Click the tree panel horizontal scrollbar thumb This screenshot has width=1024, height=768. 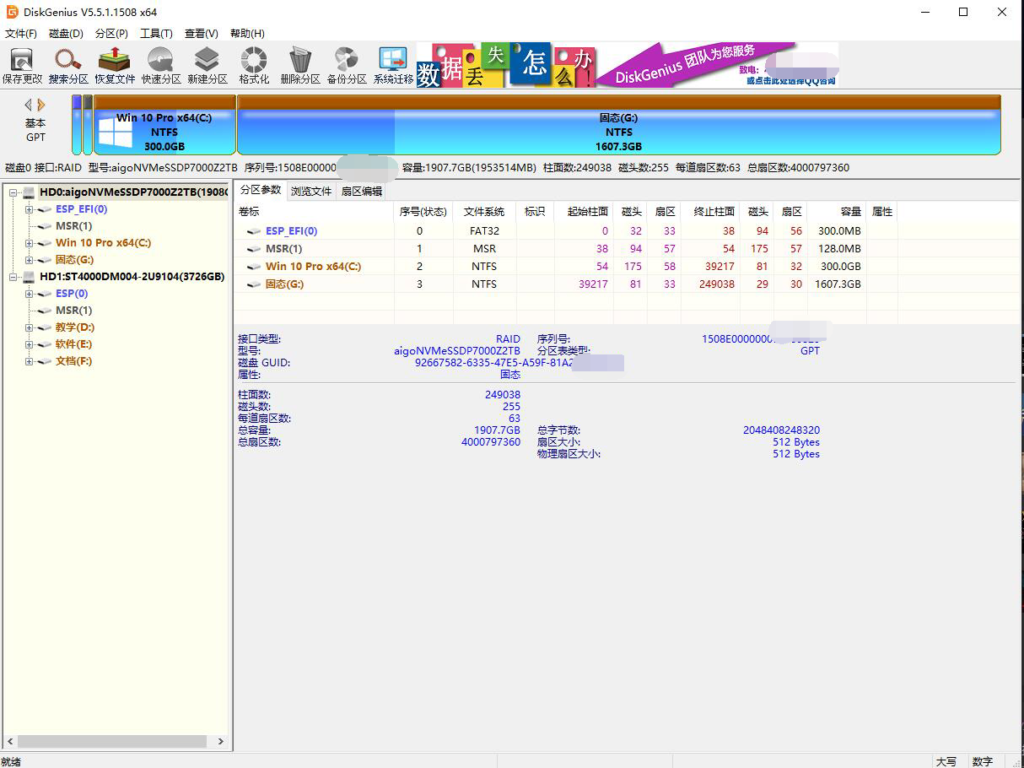(112, 741)
